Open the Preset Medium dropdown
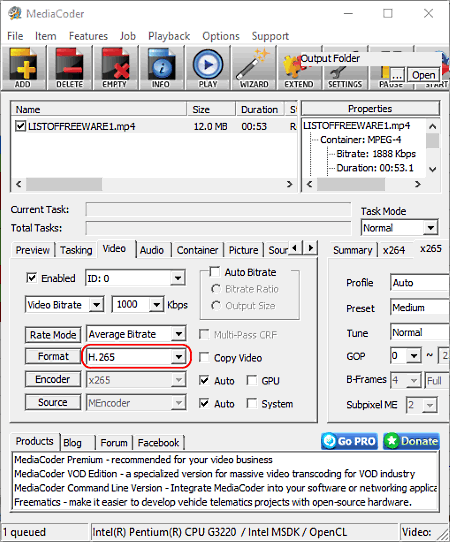Screen dimensions: 450x542 [x=420, y=308]
